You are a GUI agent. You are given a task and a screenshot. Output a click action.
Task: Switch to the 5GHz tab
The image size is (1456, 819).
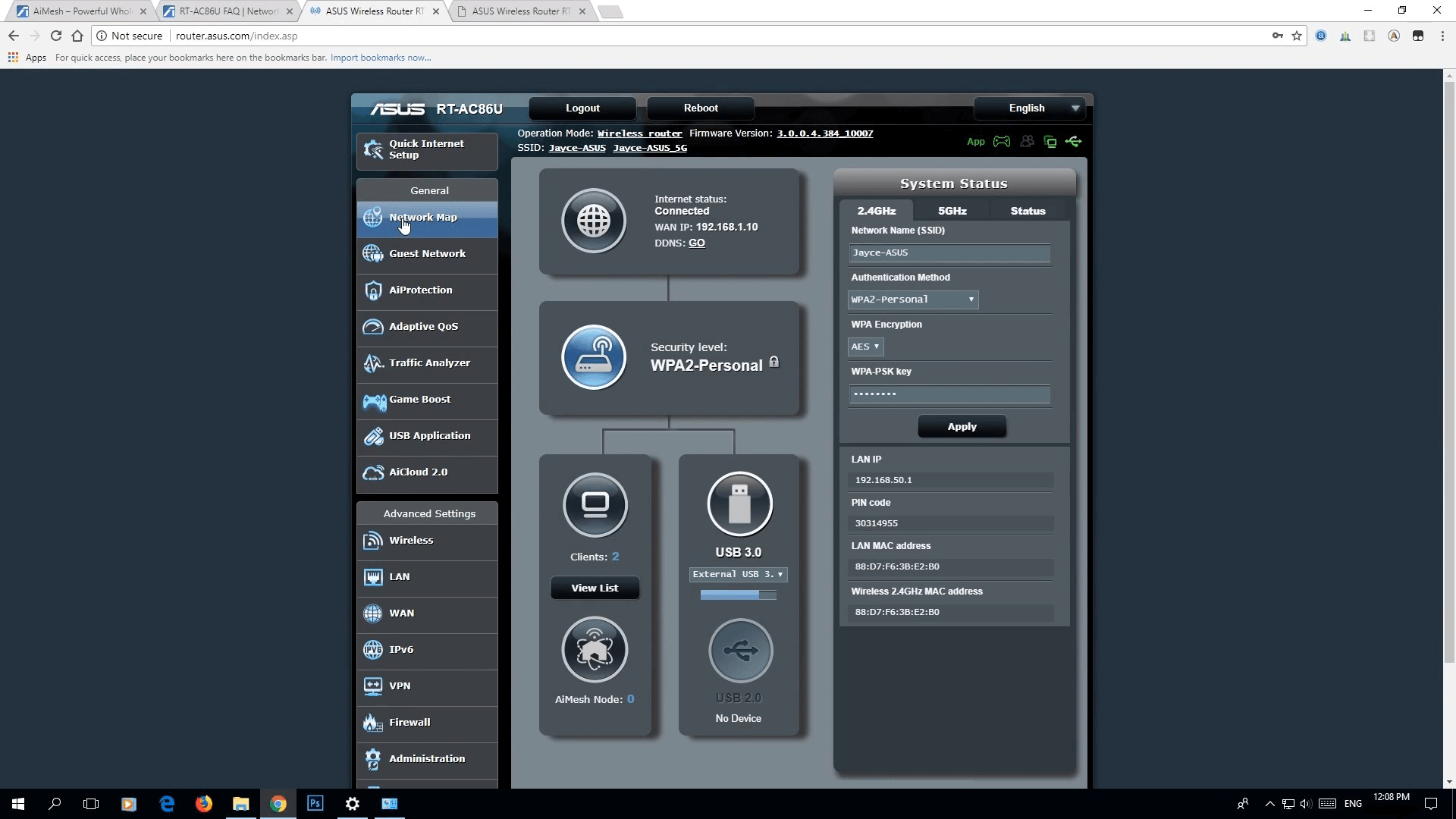(x=952, y=211)
